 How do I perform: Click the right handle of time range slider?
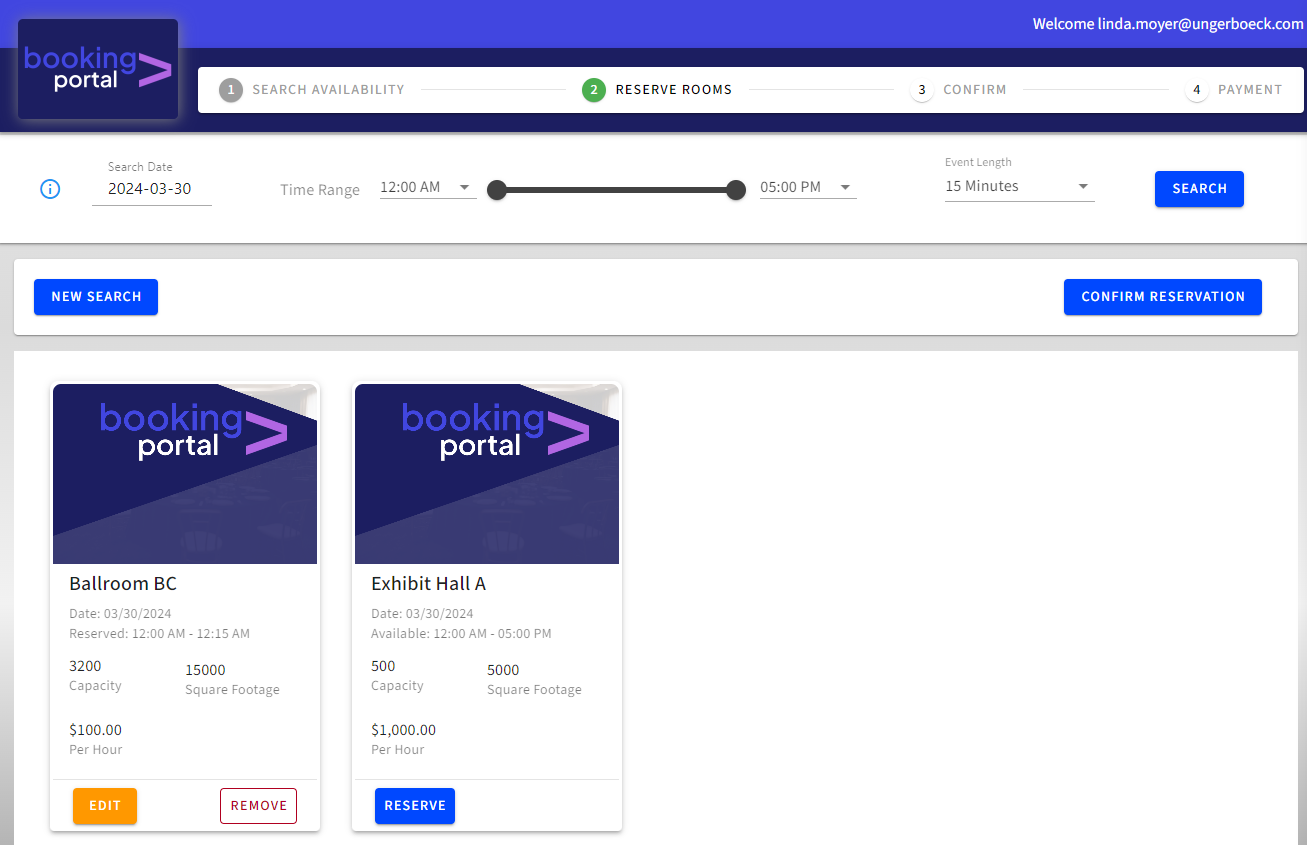tap(736, 190)
